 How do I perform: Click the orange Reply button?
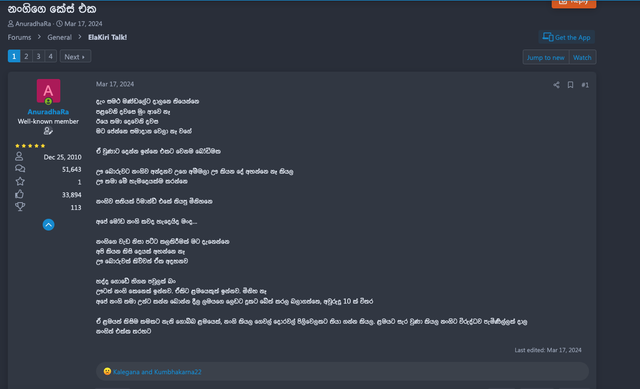[573, 3]
